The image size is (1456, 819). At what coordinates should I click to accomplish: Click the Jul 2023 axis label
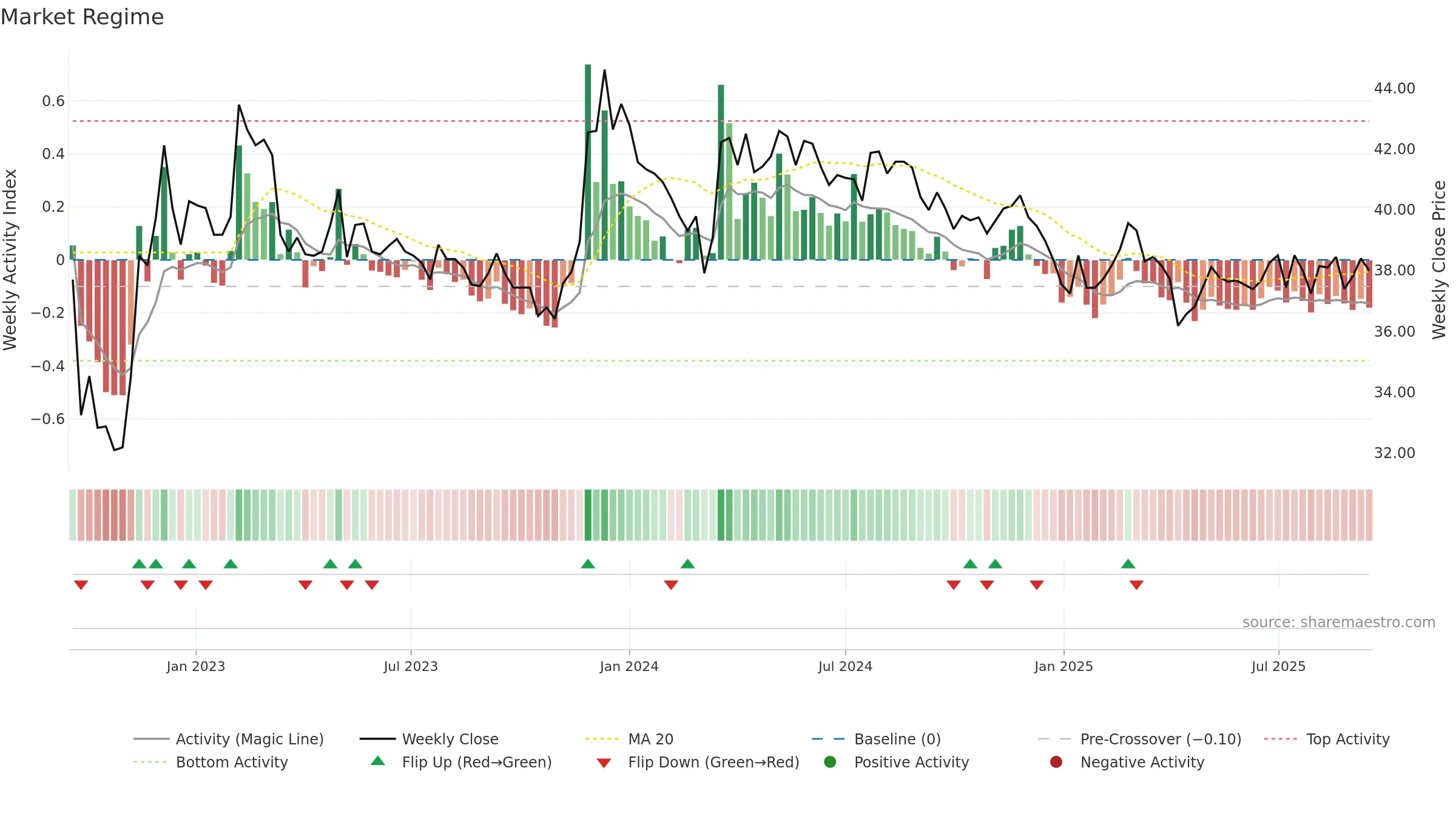(x=411, y=666)
